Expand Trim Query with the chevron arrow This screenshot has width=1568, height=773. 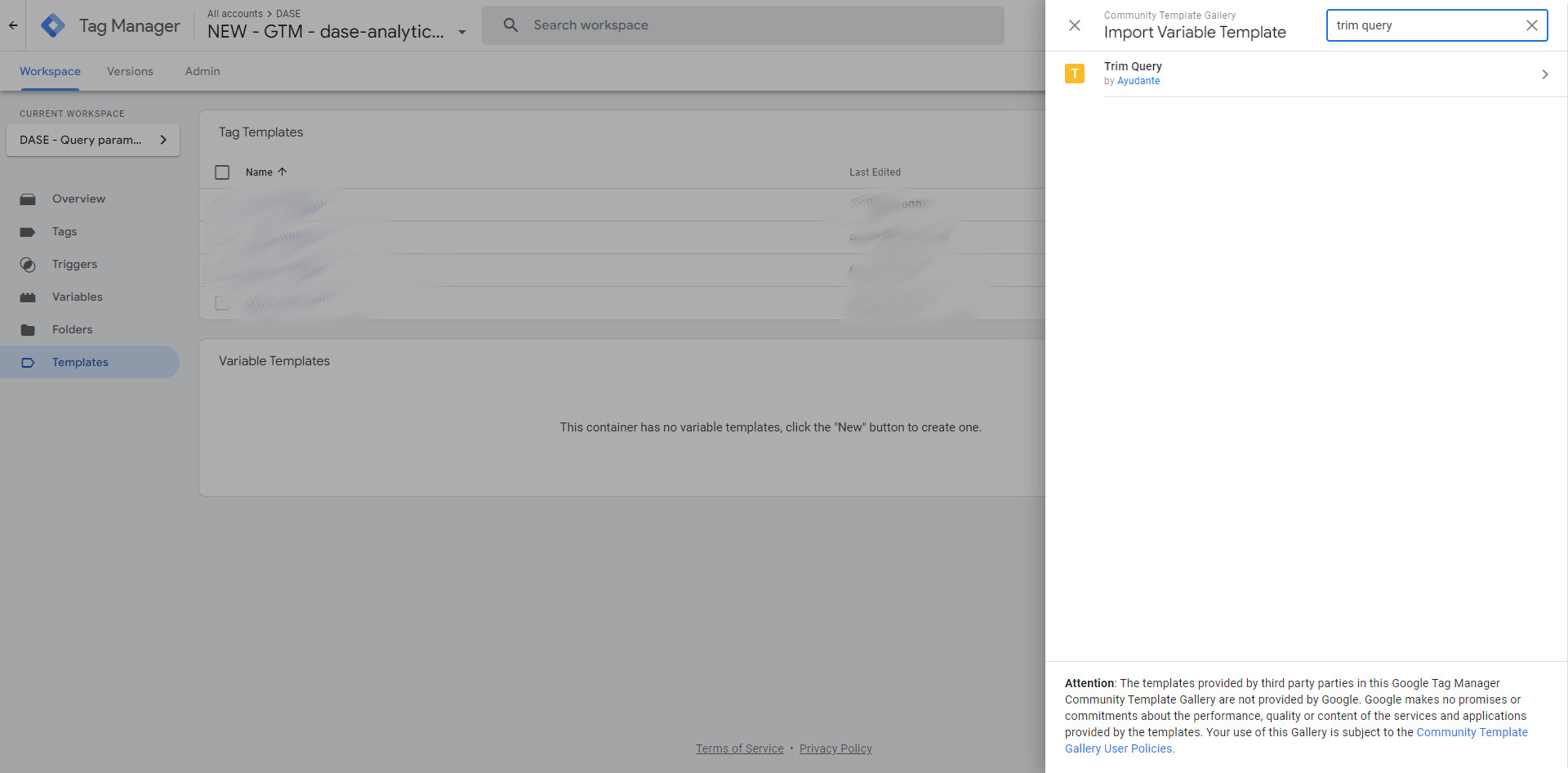pos(1544,74)
